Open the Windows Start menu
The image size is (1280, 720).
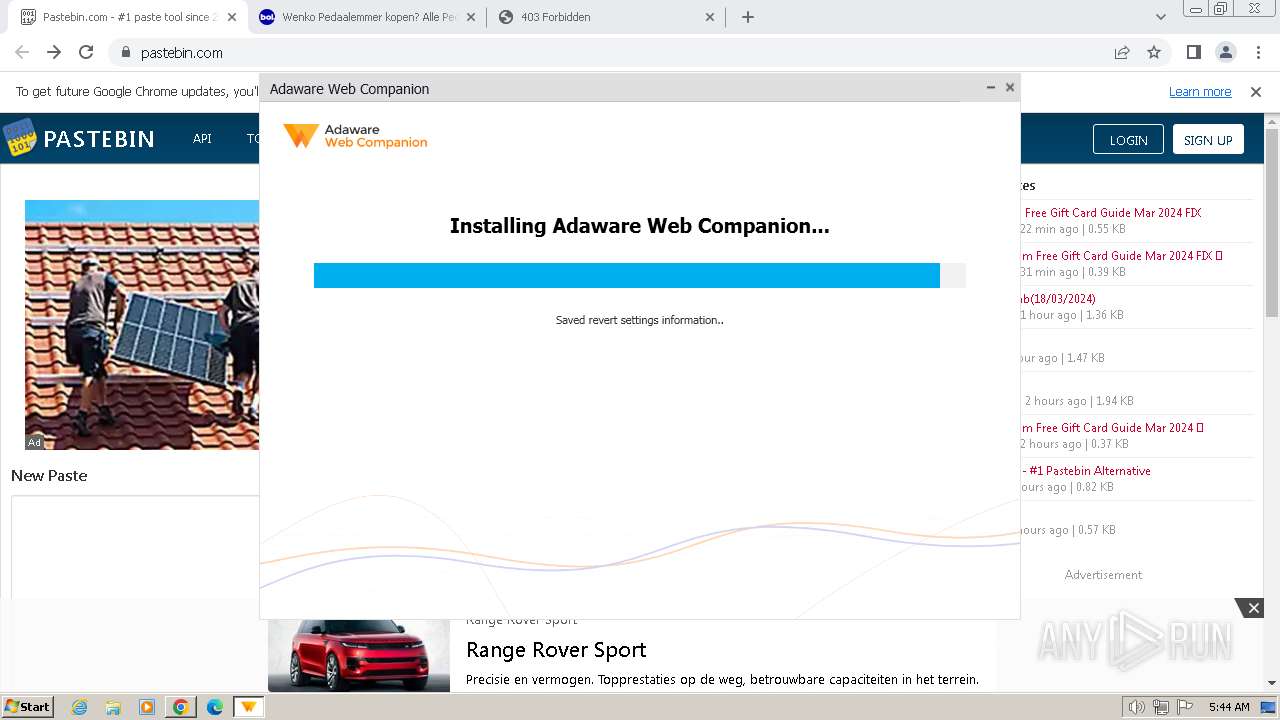(27, 707)
